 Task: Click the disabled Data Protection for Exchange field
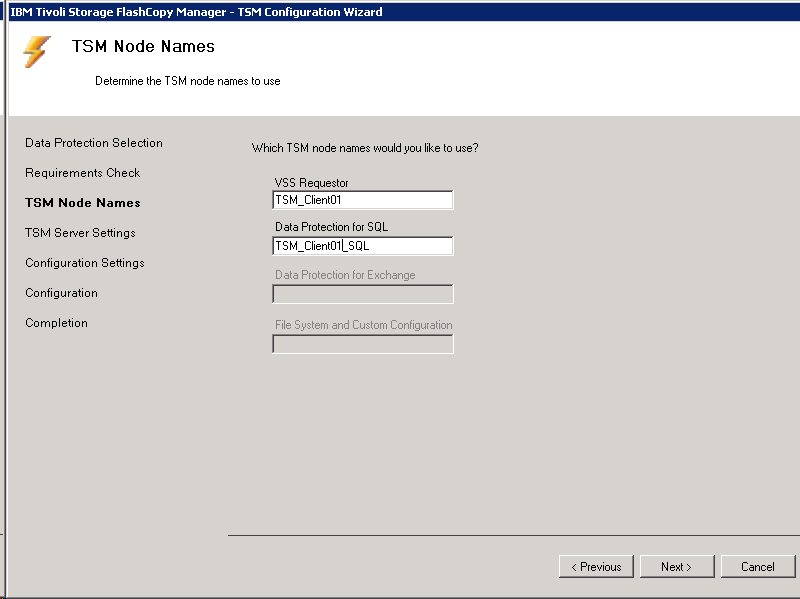tap(362, 294)
